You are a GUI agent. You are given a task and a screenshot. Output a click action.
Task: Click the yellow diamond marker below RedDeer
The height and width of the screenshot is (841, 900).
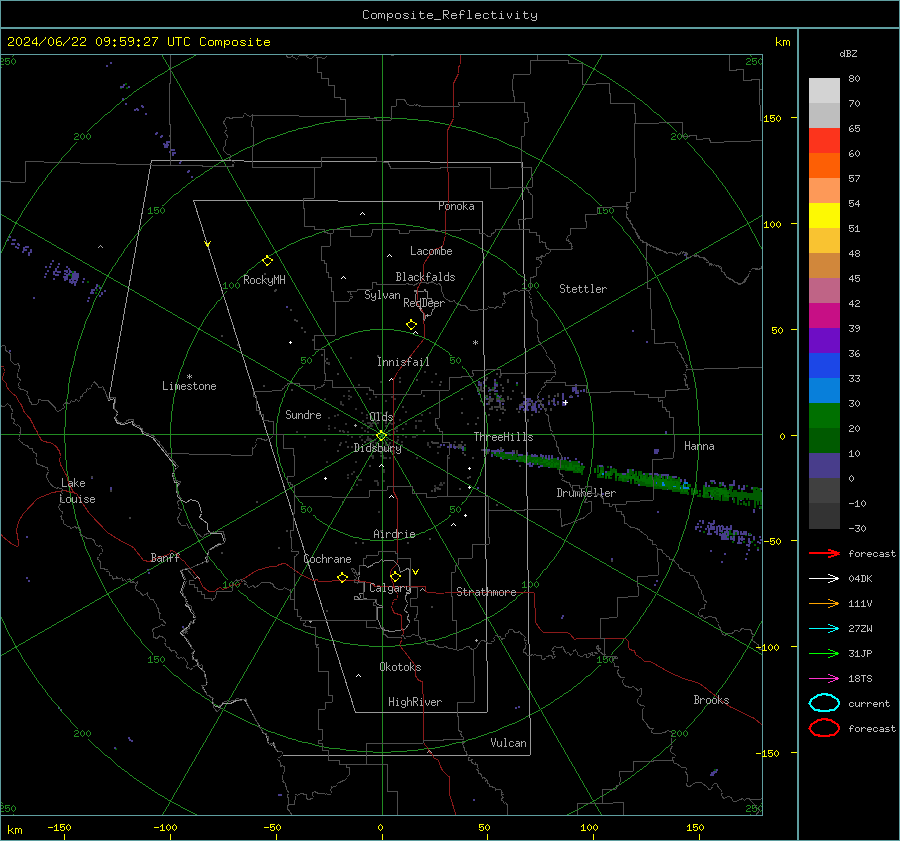(x=411, y=325)
